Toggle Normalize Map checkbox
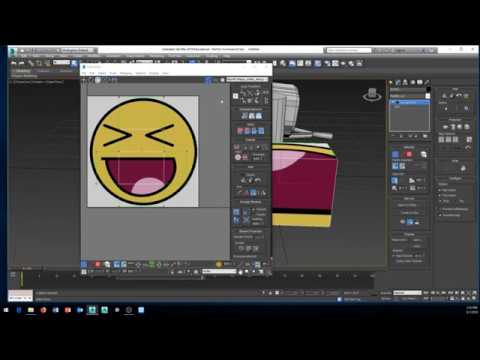 tap(440, 215)
